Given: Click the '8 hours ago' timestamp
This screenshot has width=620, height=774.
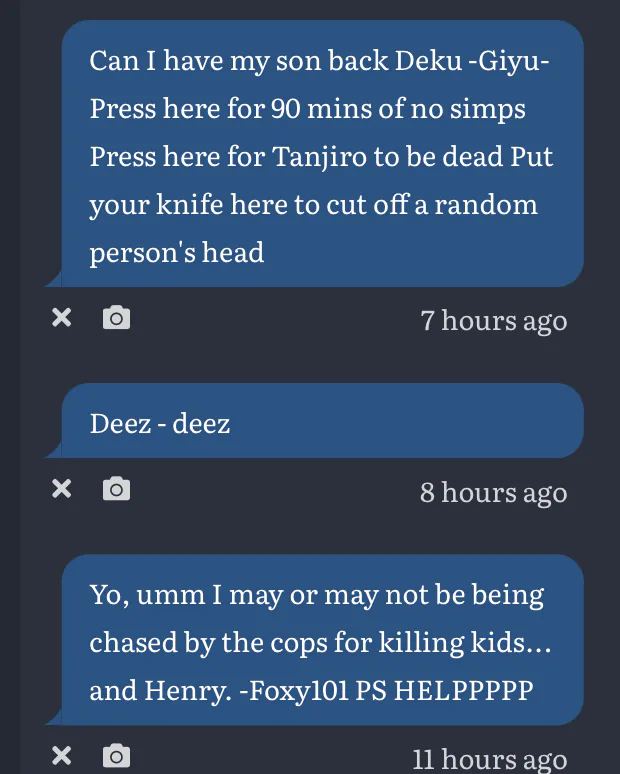Looking at the screenshot, I should click(493, 492).
